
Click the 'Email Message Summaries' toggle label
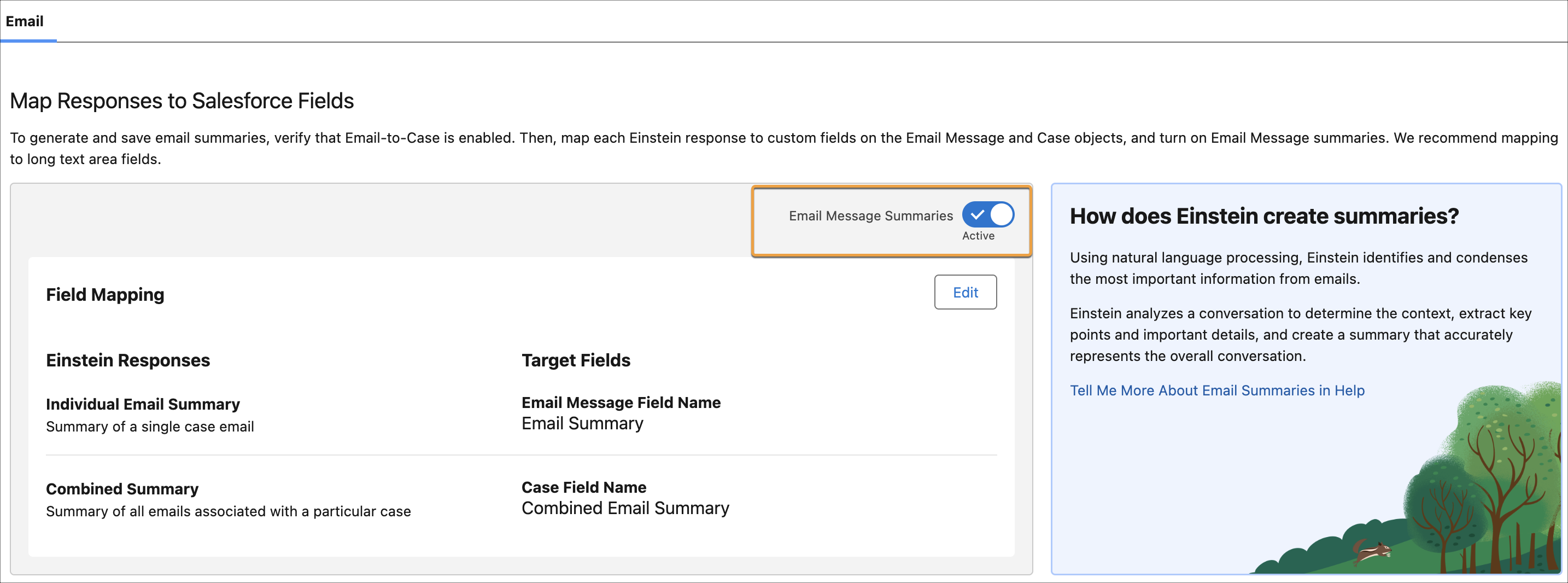870,215
